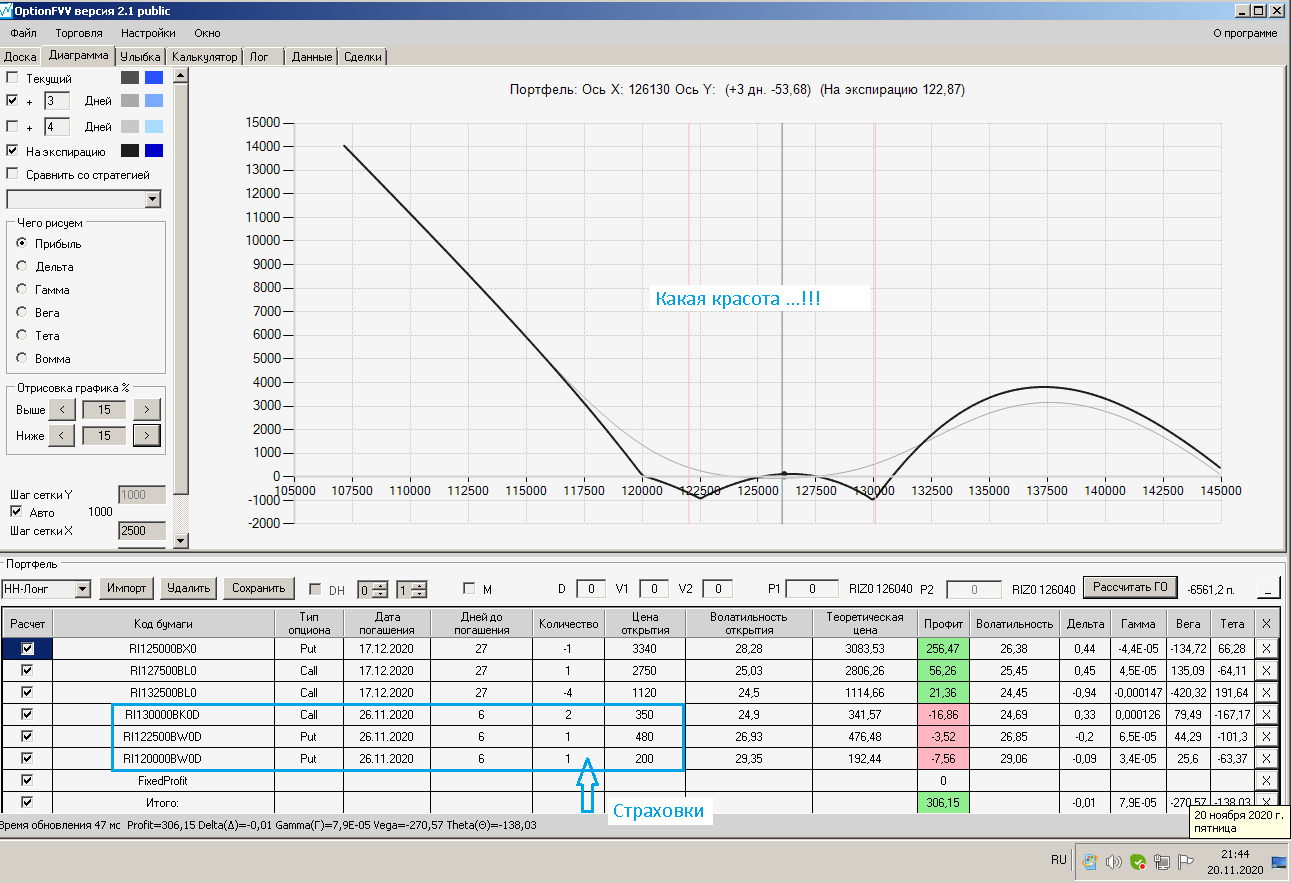Select the Вега radio button
Viewport: 1291px width, 883px height.
(22, 312)
